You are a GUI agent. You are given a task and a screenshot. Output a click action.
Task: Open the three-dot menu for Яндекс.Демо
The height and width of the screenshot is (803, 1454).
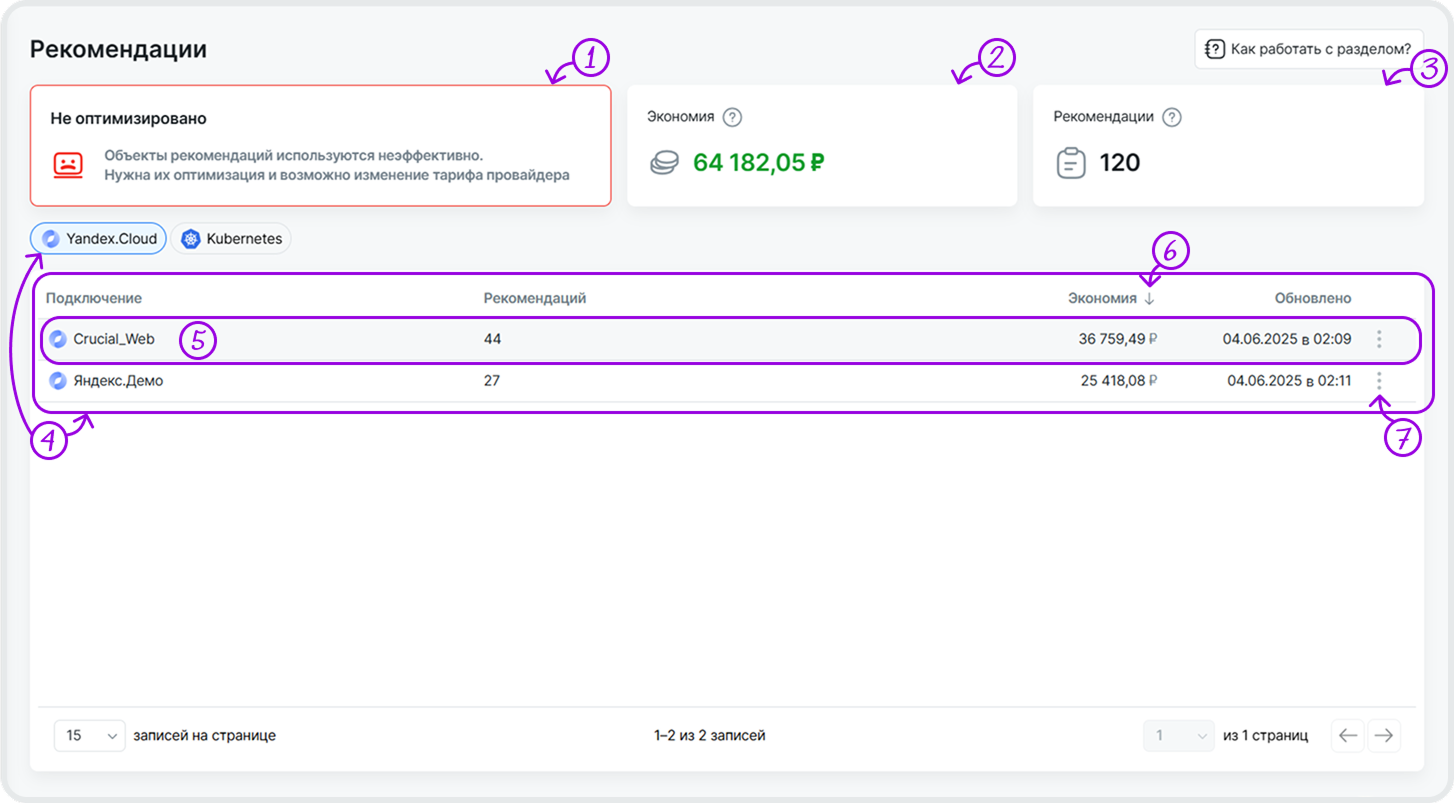1379,380
